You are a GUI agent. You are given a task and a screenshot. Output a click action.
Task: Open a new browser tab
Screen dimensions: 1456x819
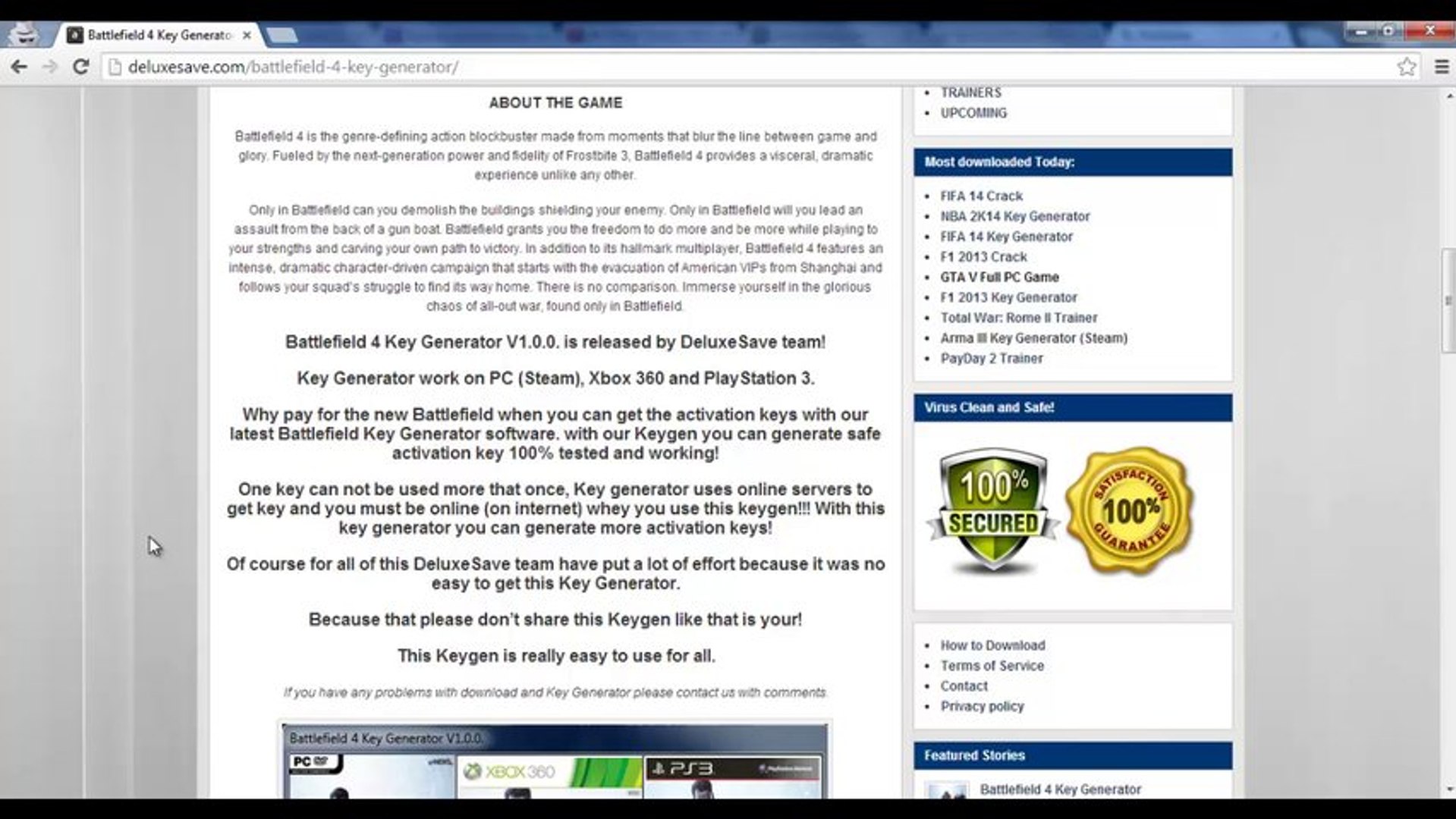(281, 35)
